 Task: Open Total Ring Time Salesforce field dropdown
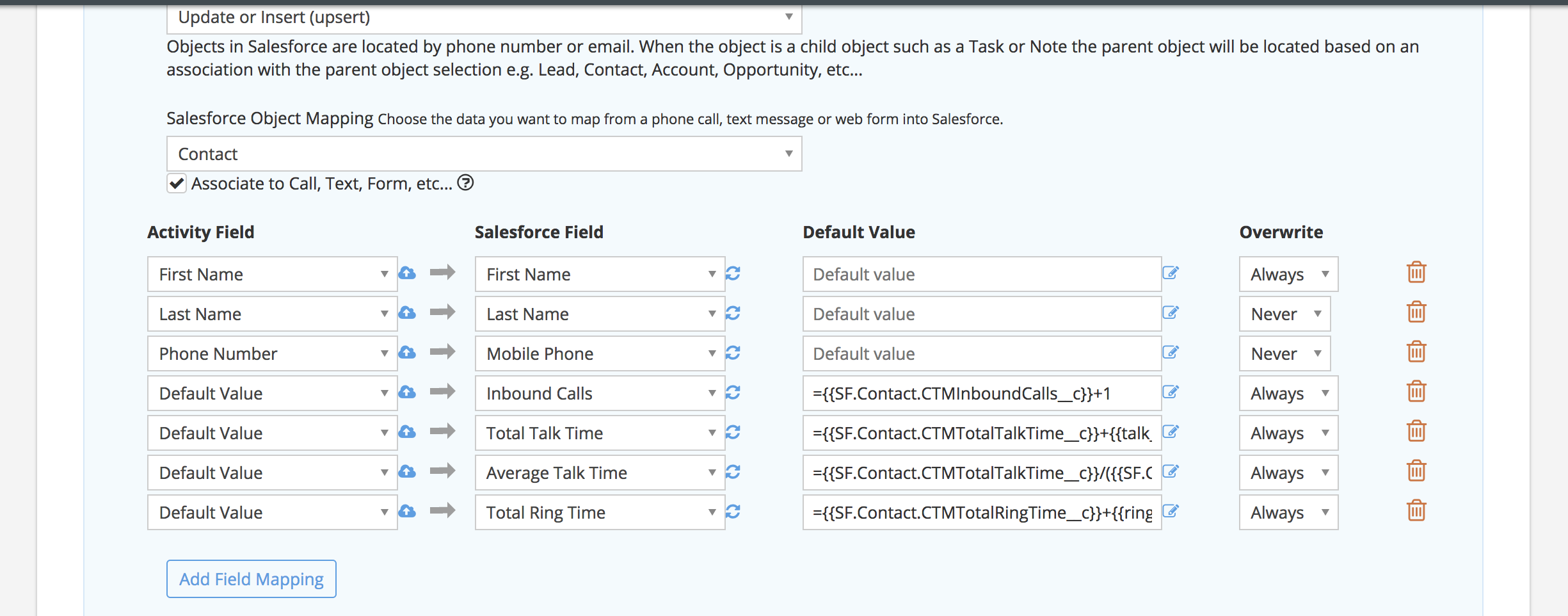point(600,513)
